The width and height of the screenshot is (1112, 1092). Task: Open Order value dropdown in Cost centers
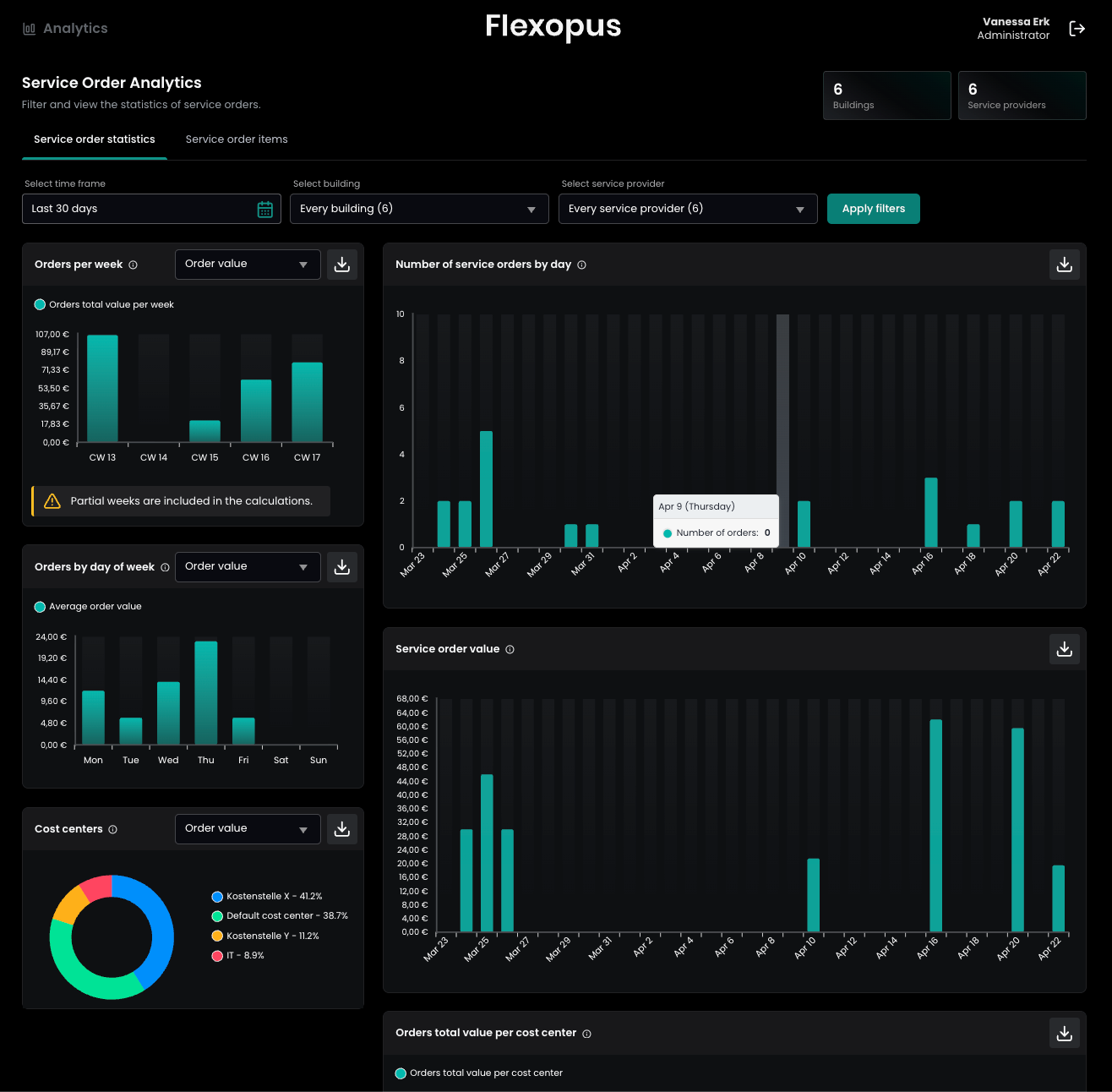click(x=247, y=829)
